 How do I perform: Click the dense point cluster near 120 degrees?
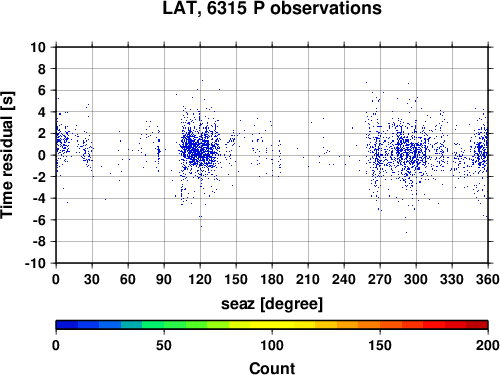(x=199, y=150)
